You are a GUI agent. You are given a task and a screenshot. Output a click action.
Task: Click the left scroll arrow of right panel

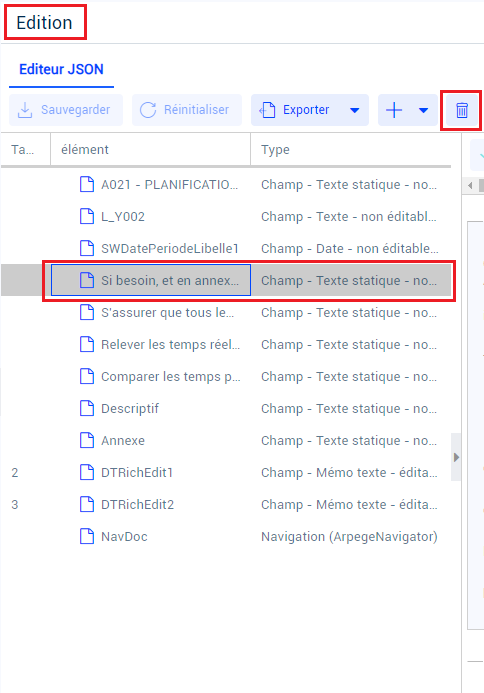tap(470, 185)
